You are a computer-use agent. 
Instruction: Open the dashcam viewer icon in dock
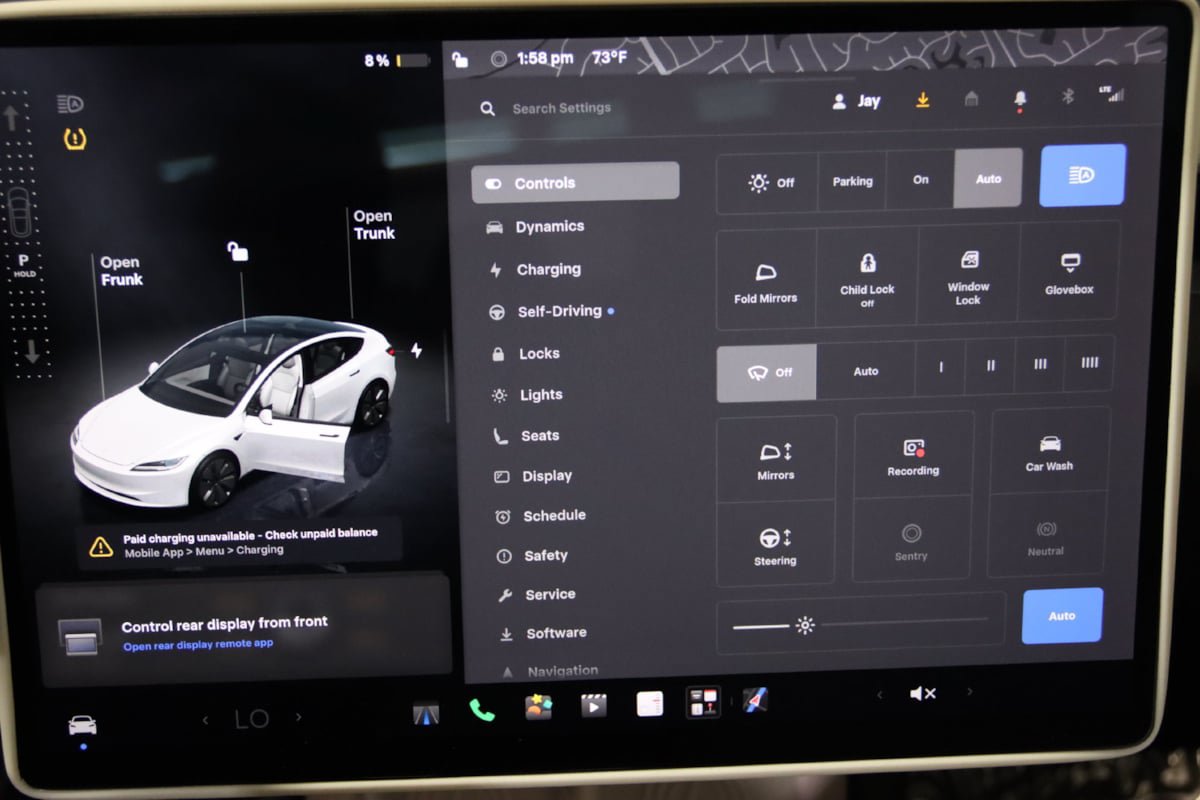(426, 713)
